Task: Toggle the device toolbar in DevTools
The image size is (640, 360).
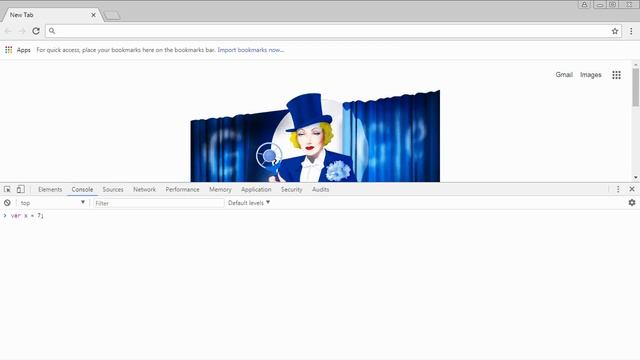Action: (x=20, y=189)
